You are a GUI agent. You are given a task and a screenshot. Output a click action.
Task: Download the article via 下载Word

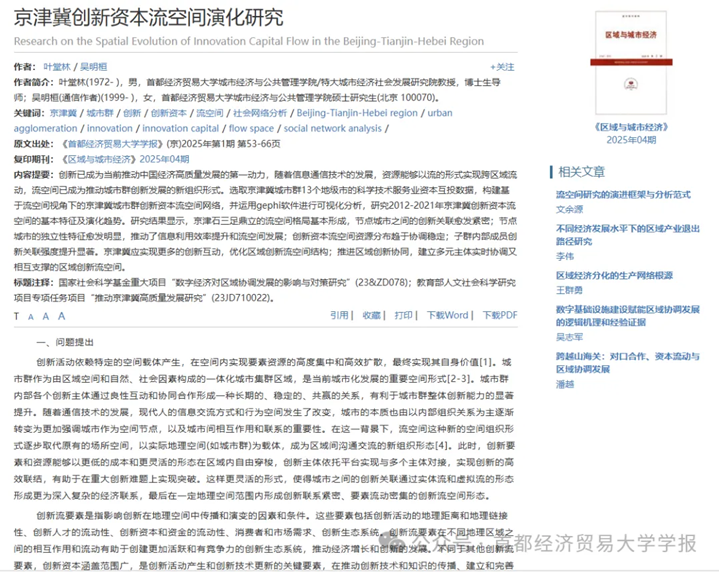coord(448,315)
